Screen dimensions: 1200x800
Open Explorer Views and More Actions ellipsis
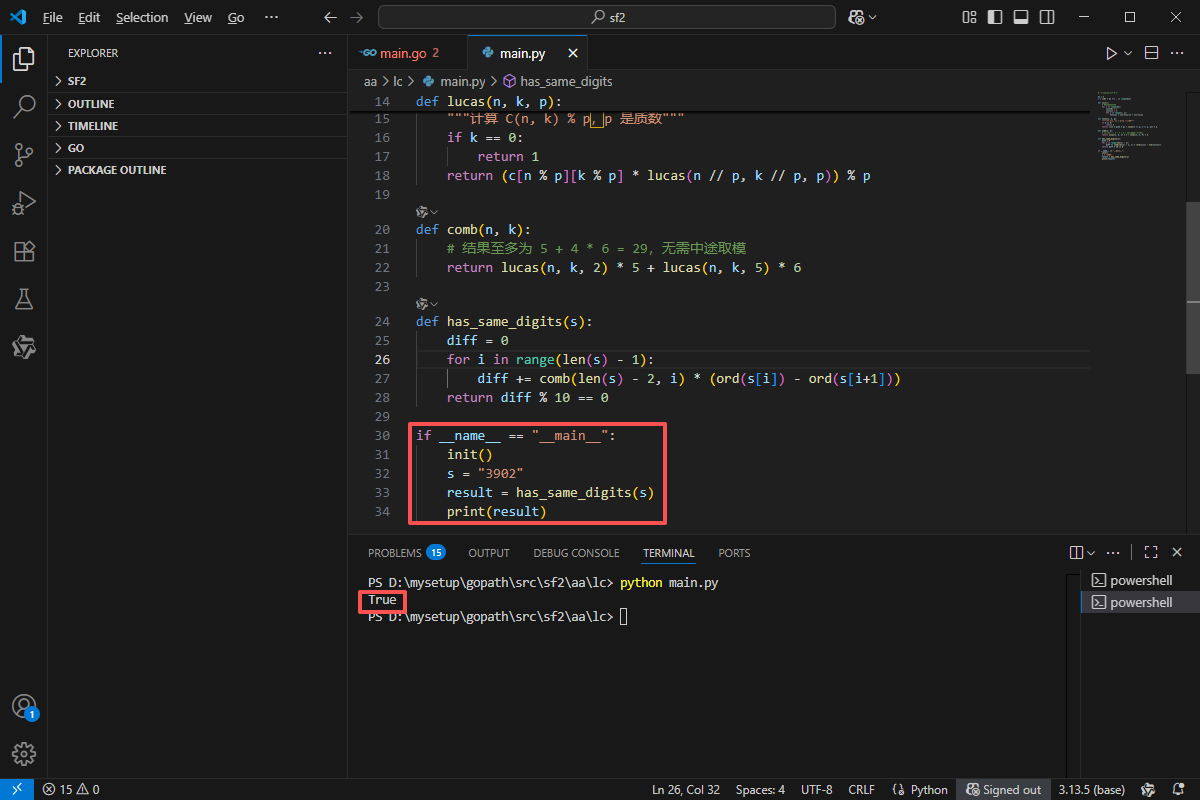[x=325, y=53]
